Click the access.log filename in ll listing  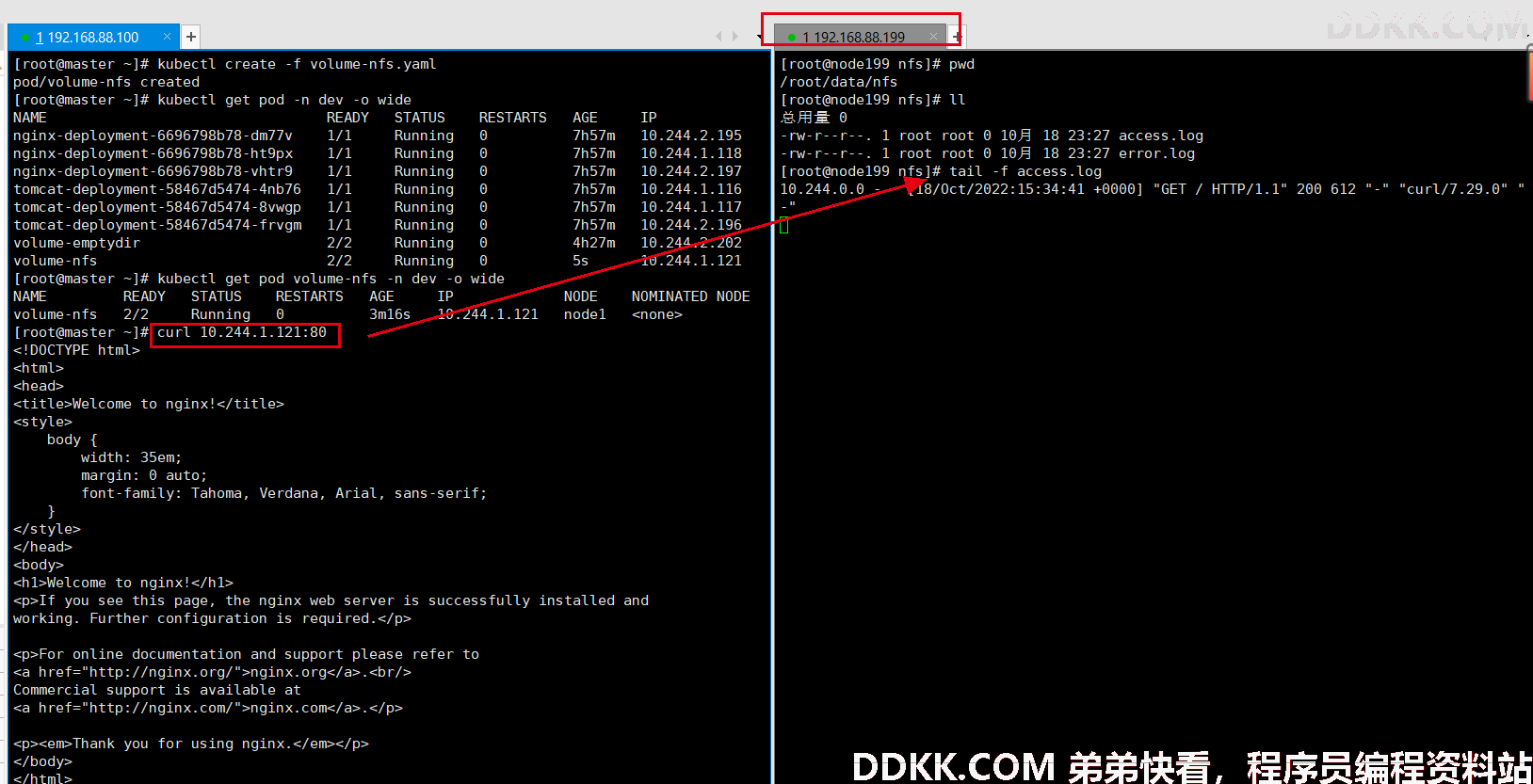click(1161, 136)
